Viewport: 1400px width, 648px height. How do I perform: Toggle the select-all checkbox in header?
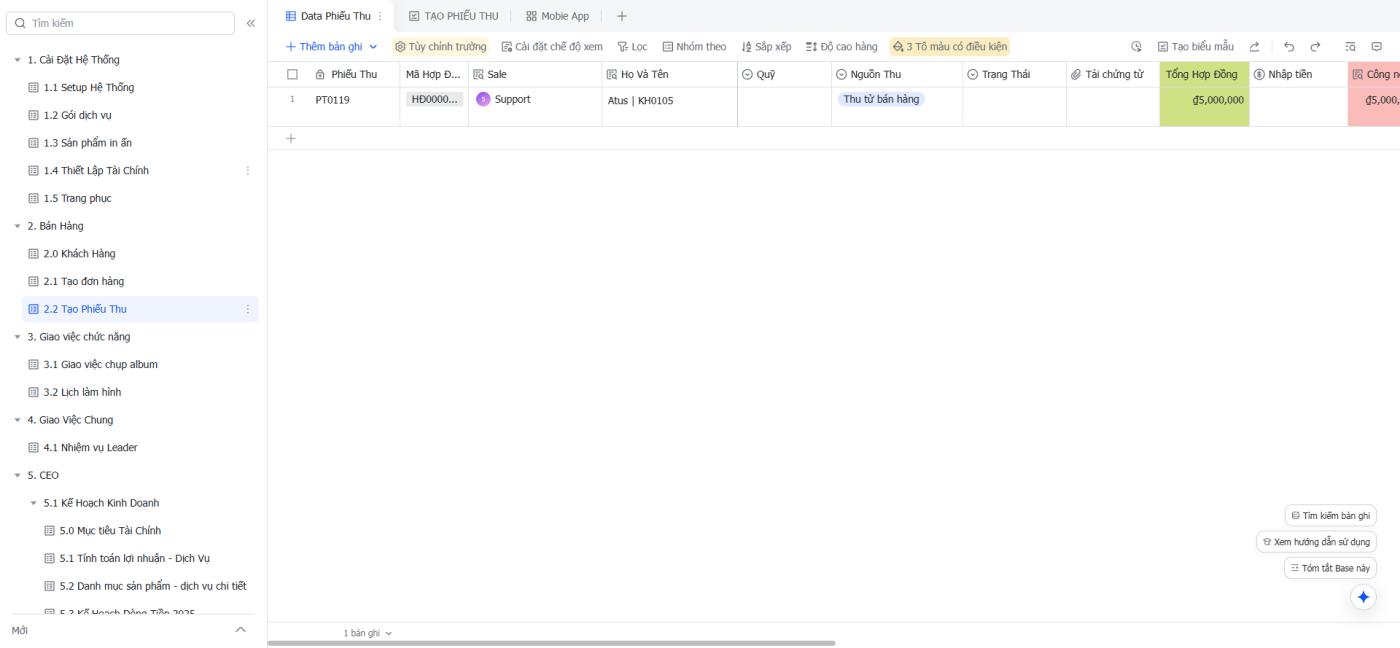click(x=292, y=75)
